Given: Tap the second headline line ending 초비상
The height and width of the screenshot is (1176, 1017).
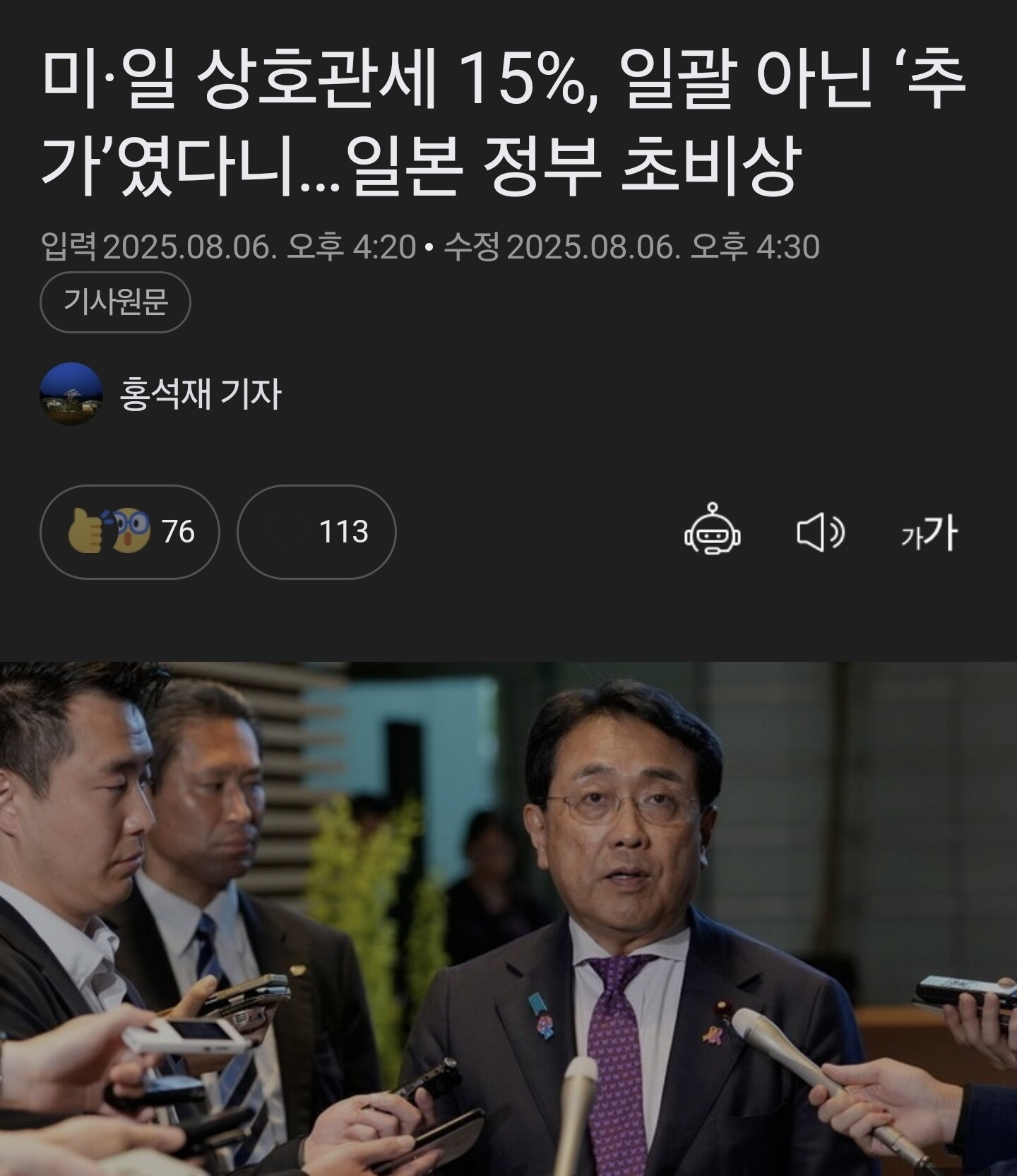Looking at the screenshot, I should (x=421, y=166).
